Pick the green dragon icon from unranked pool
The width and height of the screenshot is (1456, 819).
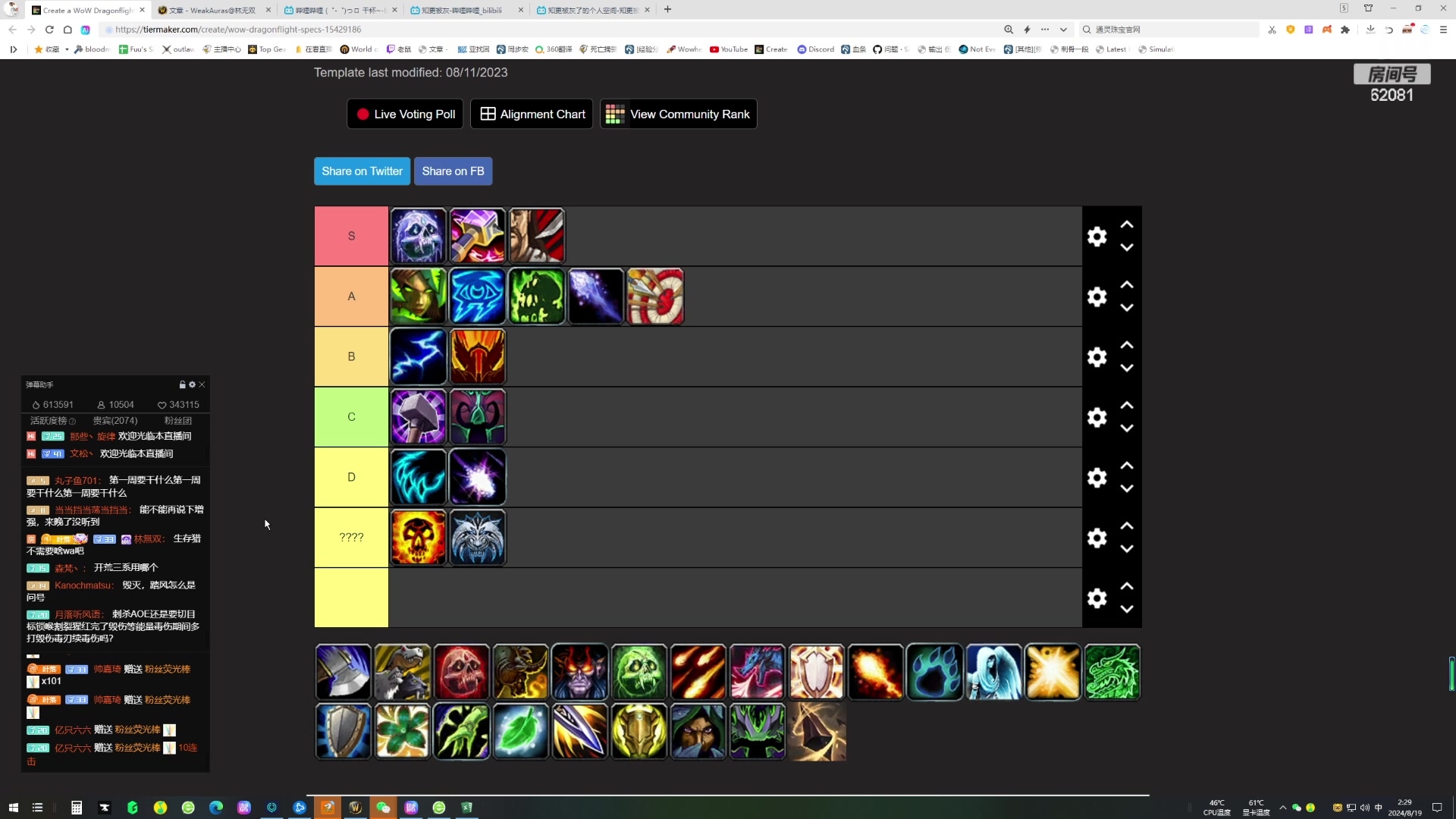pyautogui.click(x=1112, y=673)
